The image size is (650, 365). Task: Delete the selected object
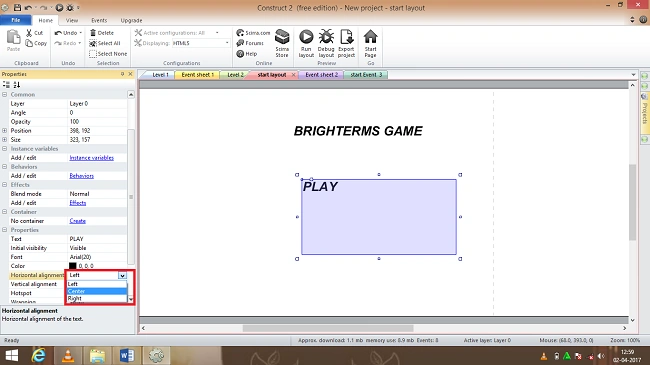tap(102, 33)
